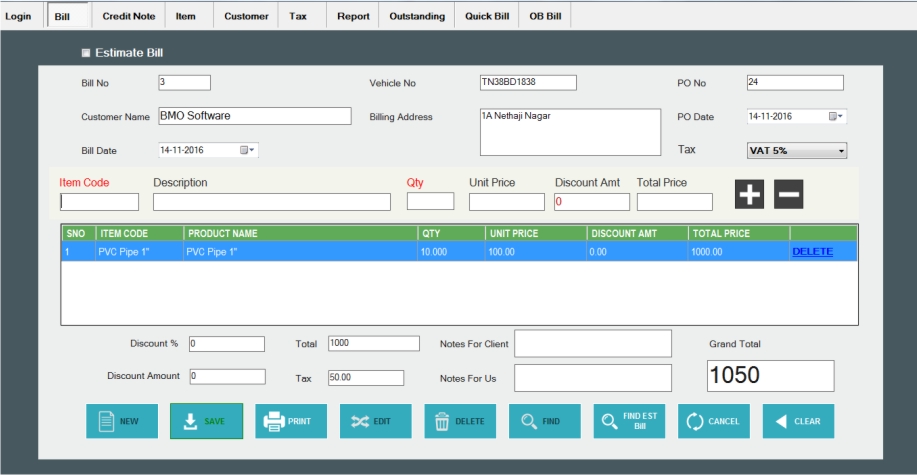The height and width of the screenshot is (475, 917).
Task: Go to the Report tab
Action: [x=353, y=16]
